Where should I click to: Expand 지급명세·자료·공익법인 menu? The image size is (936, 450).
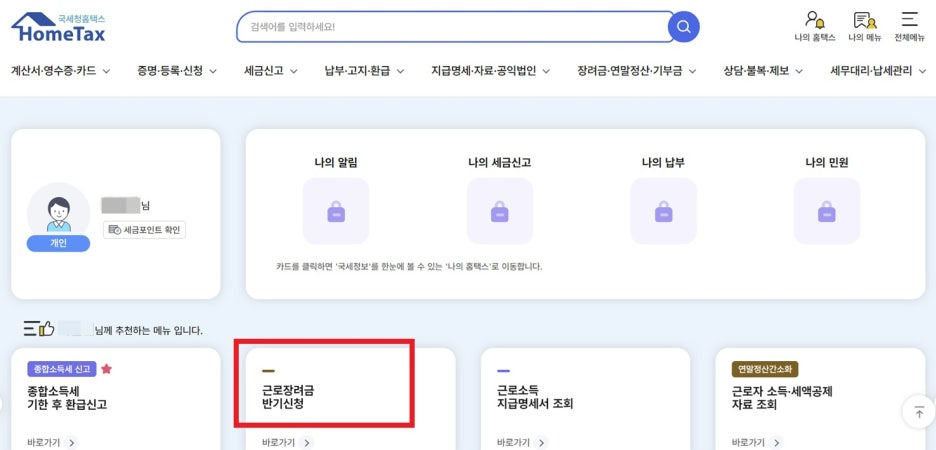click(x=491, y=71)
